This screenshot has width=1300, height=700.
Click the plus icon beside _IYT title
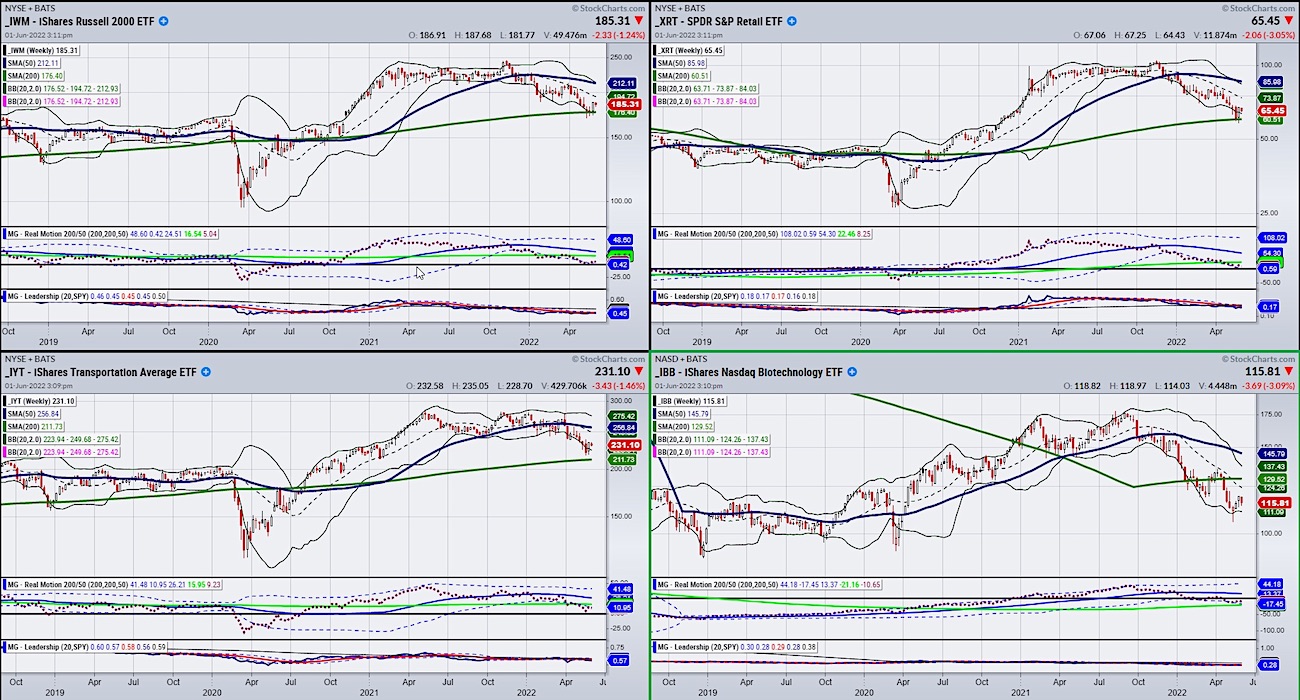click(x=204, y=371)
